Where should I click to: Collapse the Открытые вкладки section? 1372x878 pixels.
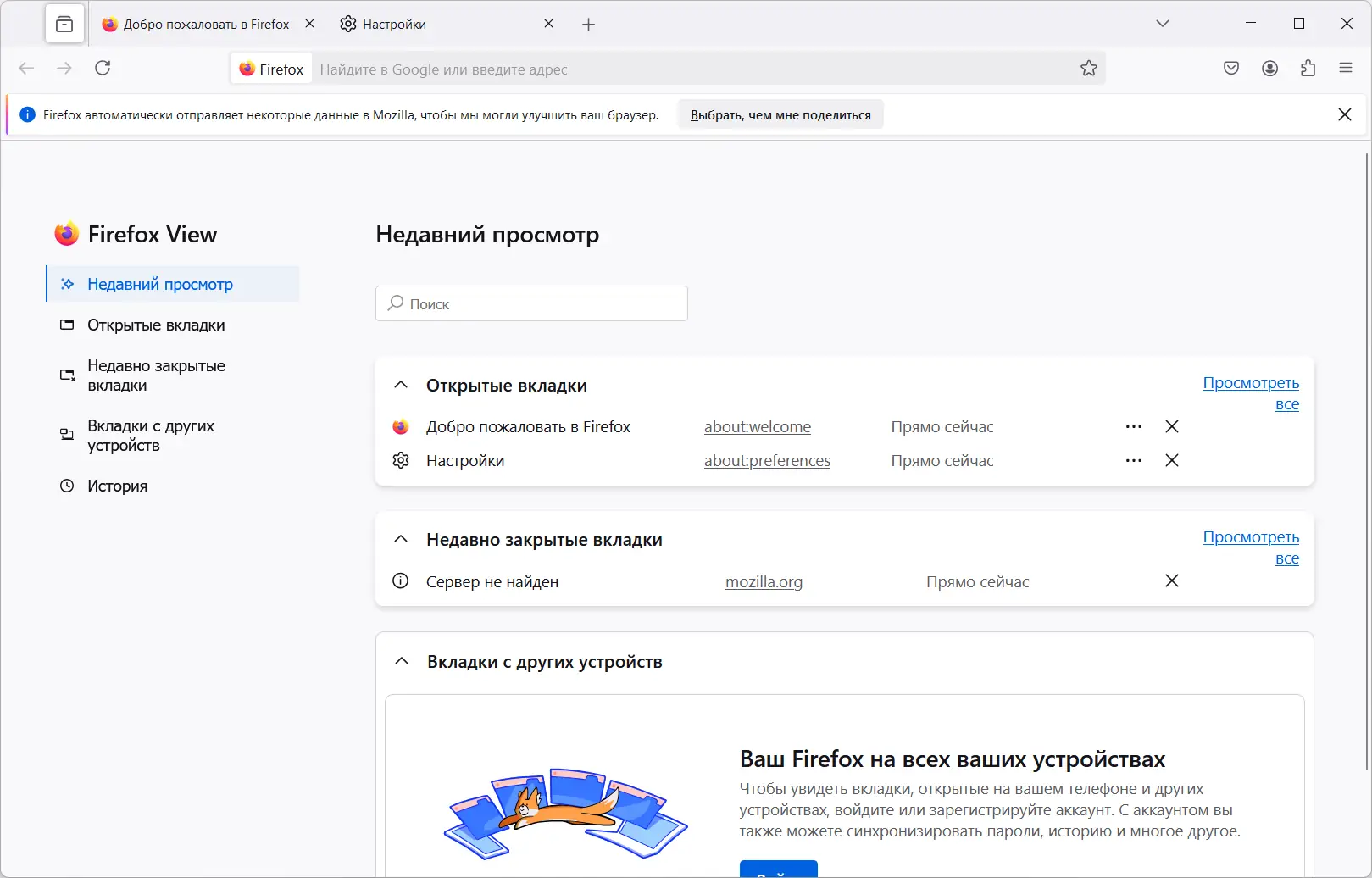[401, 386]
